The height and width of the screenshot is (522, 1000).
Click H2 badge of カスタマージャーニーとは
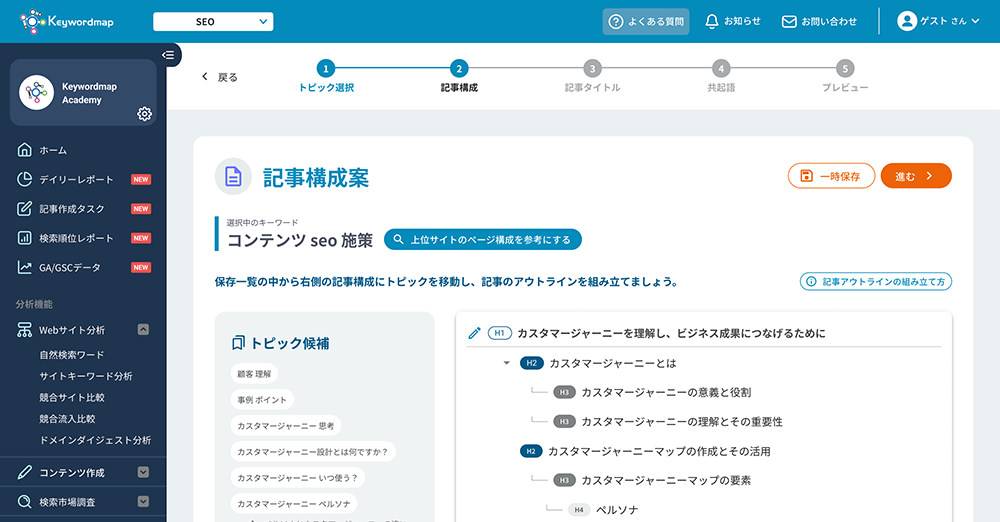point(531,363)
